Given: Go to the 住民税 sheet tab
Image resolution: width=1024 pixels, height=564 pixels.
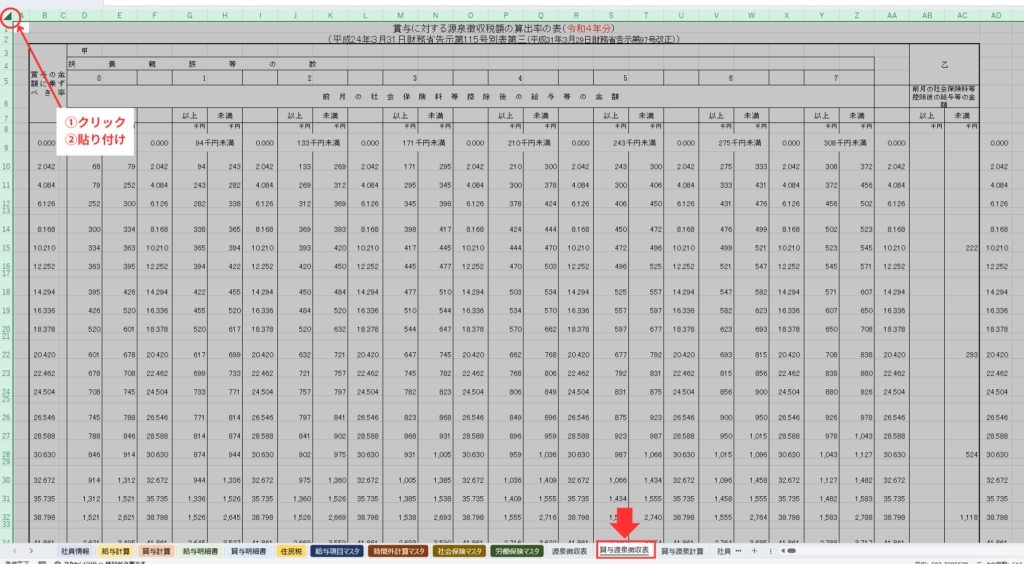Looking at the screenshot, I should 290,550.
